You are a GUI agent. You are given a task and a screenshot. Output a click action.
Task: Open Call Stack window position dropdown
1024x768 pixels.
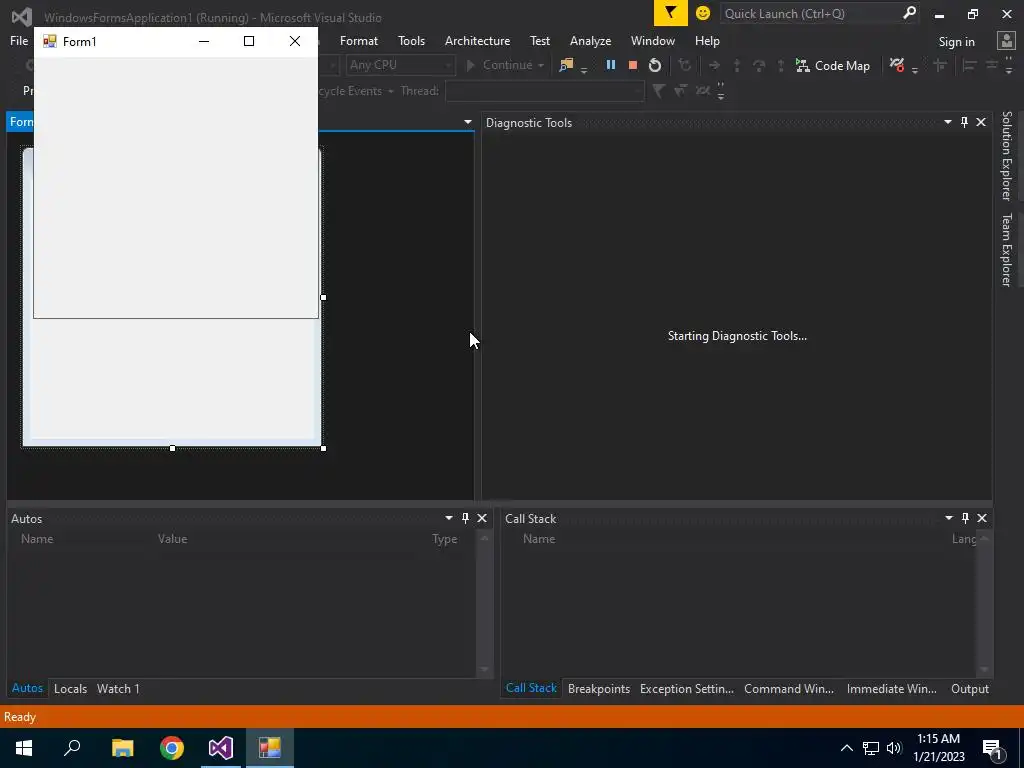click(949, 518)
